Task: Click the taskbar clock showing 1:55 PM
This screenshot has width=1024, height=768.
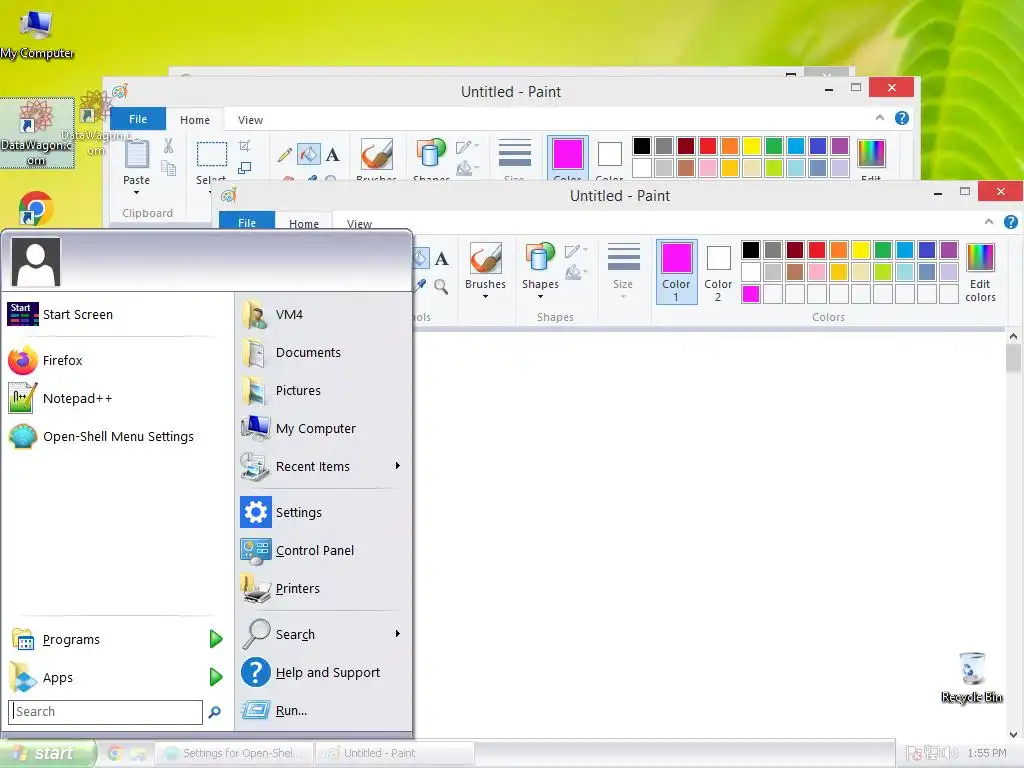Action: point(987,754)
